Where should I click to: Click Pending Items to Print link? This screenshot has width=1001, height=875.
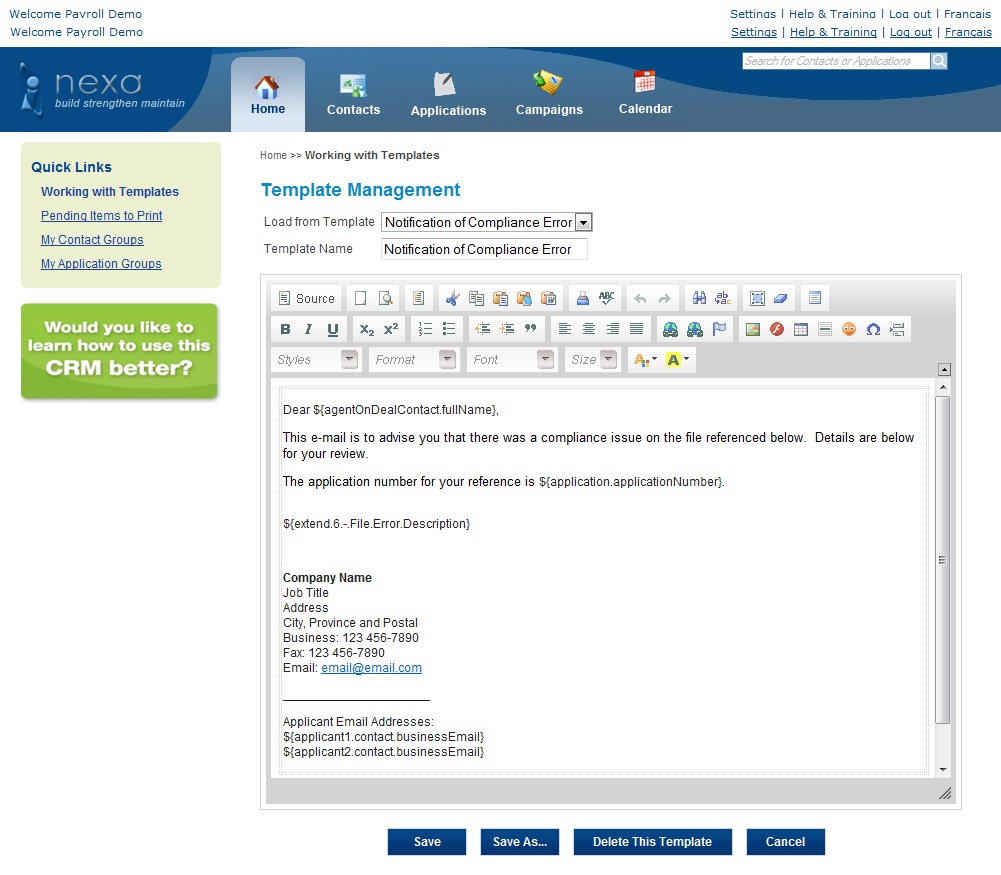point(102,216)
